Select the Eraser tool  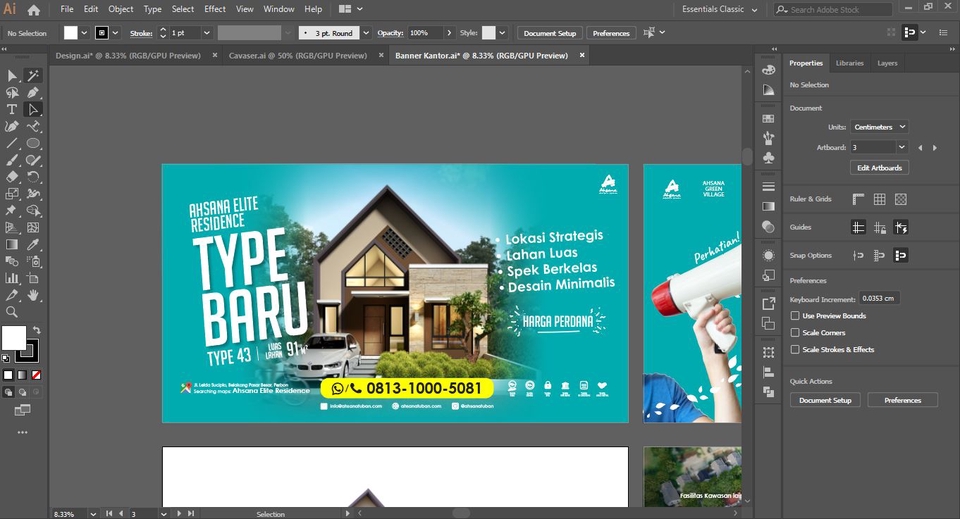[12, 177]
